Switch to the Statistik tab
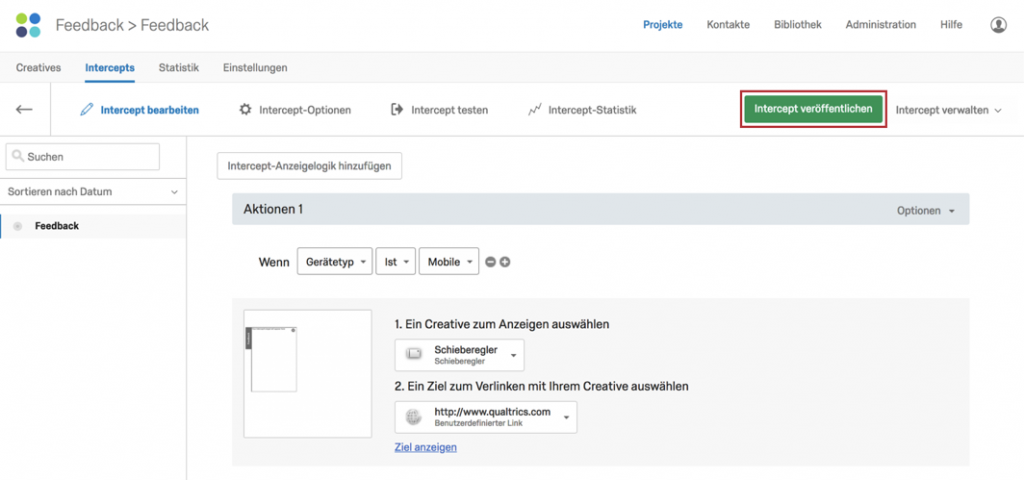The image size is (1024, 480). tap(179, 67)
